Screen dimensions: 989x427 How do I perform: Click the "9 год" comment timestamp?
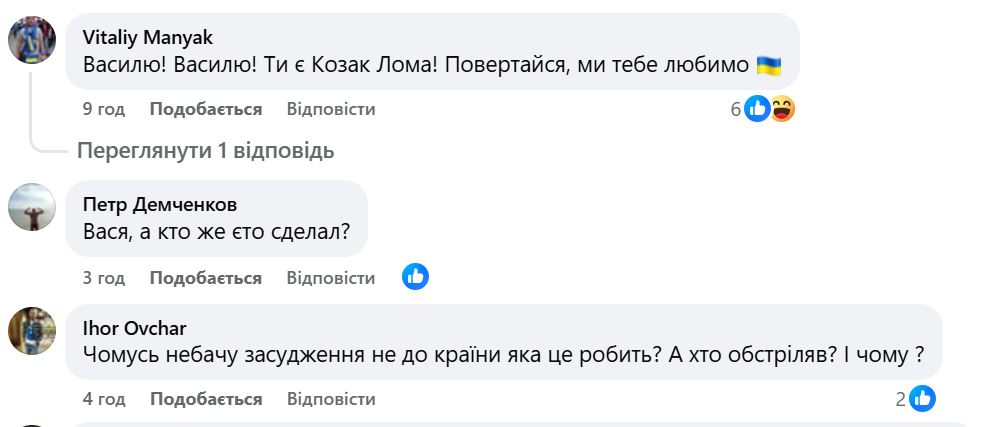tap(104, 109)
